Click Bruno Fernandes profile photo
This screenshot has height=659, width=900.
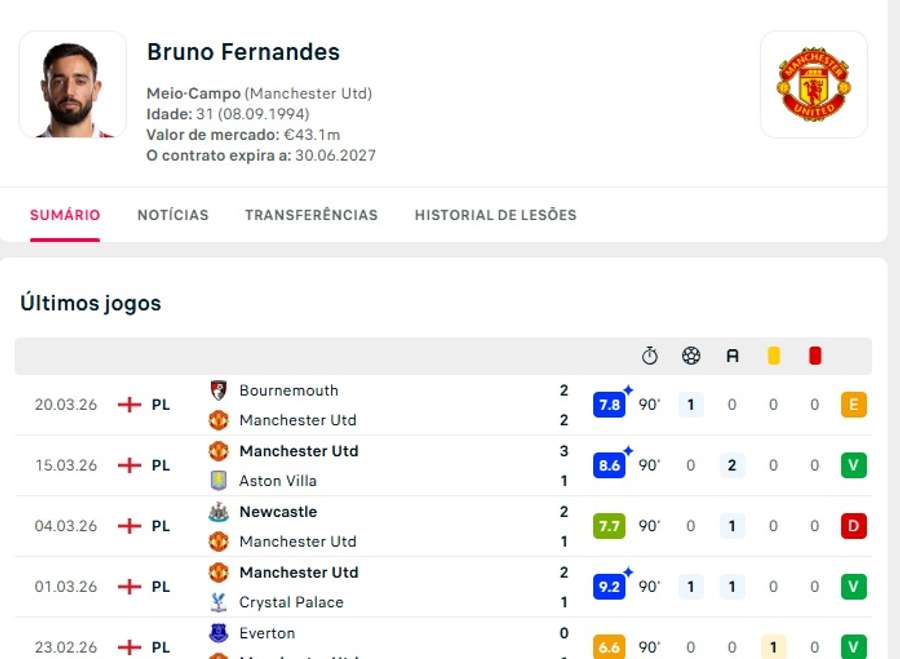pos(72,84)
